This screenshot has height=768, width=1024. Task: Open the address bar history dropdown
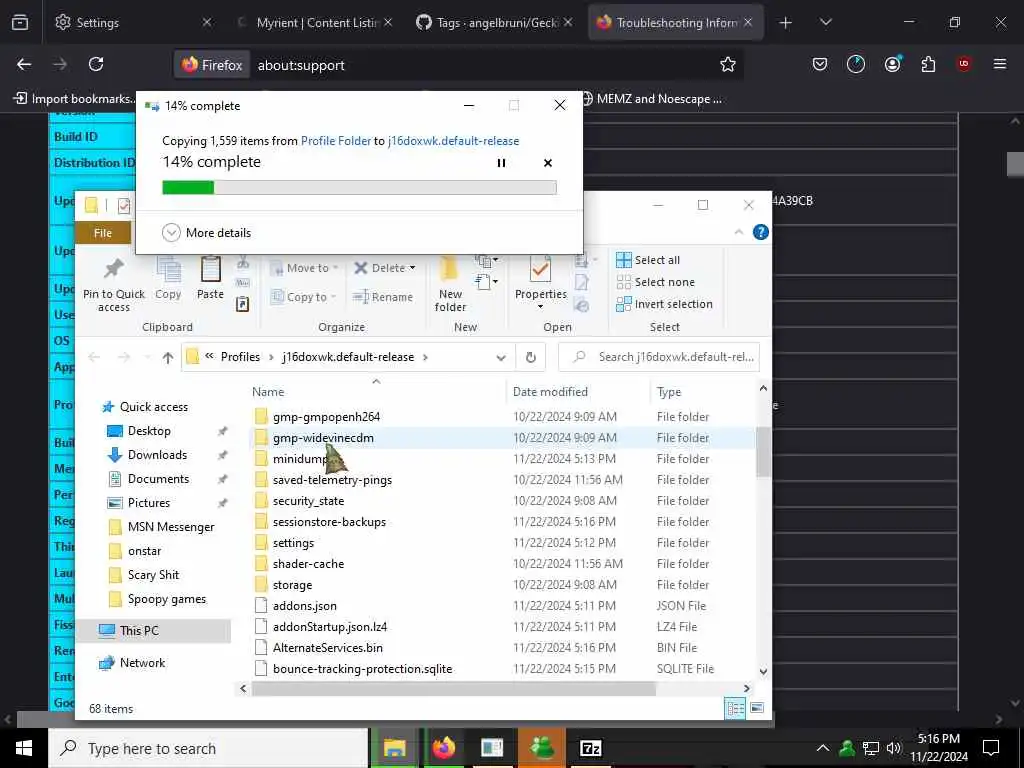point(501,357)
